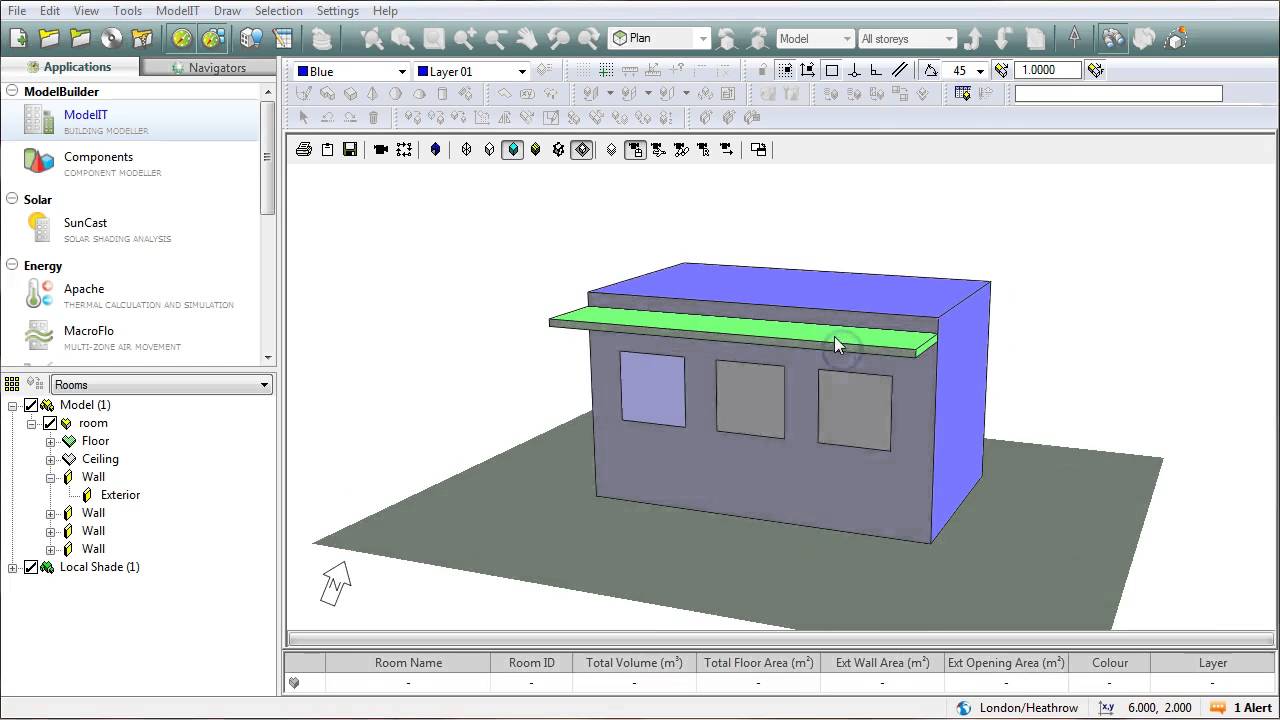The width and height of the screenshot is (1280, 720).
Task: Open Apache thermal calculation application
Action: pos(130,295)
